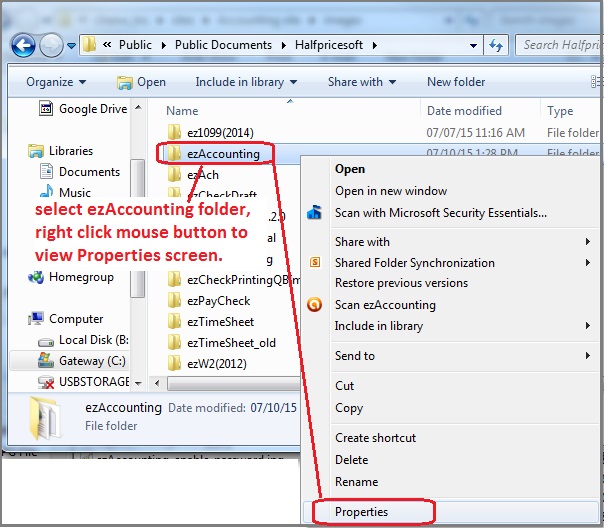
Task: Click the Shared Folder Synchronization icon
Action: [315, 263]
